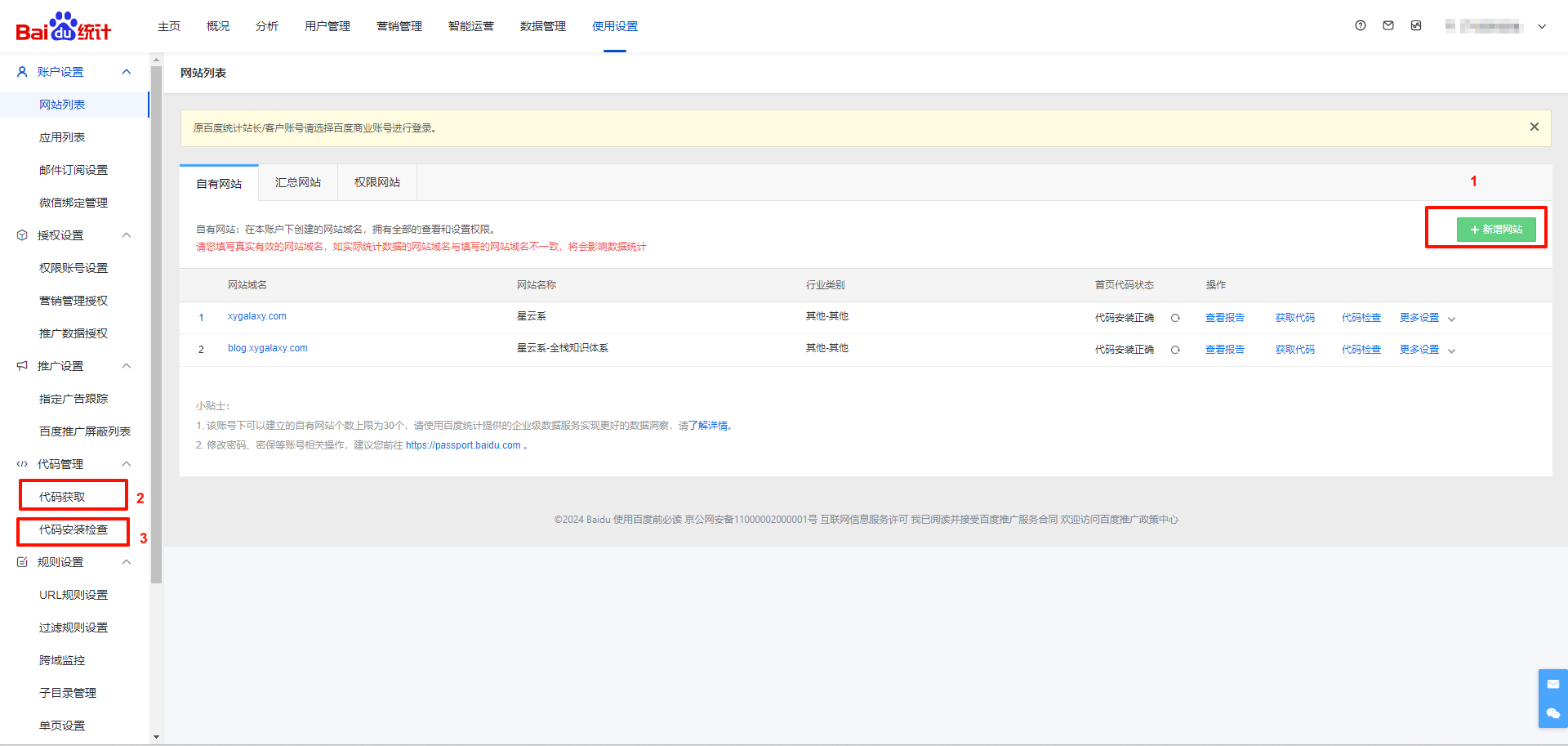The width and height of the screenshot is (1568, 746).
Task: Click the floating blue mail feedback icon
Action: coord(1552,684)
